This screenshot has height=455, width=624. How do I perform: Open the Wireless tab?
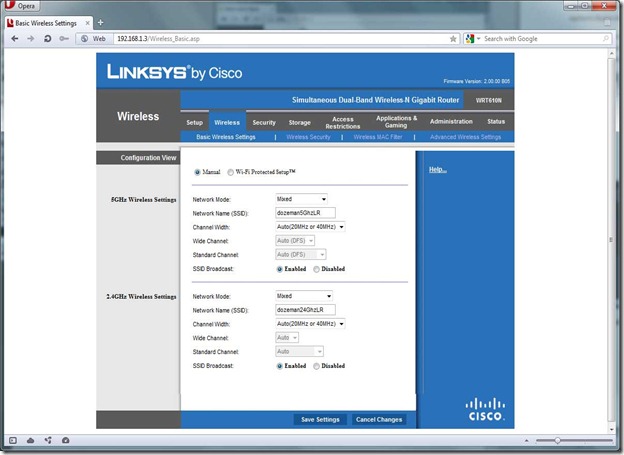(227, 122)
